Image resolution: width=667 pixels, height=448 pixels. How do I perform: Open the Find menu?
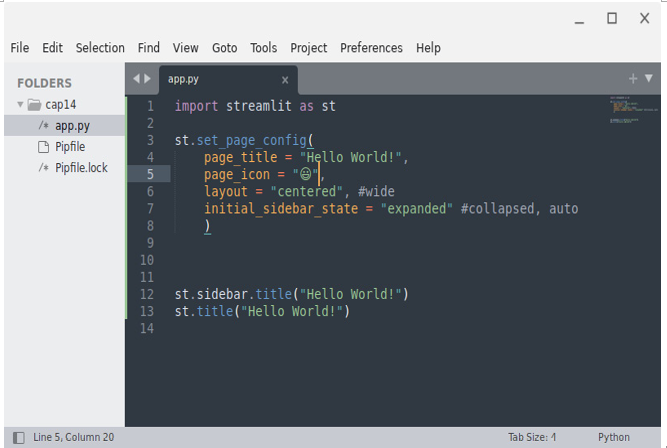coord(148,48)
